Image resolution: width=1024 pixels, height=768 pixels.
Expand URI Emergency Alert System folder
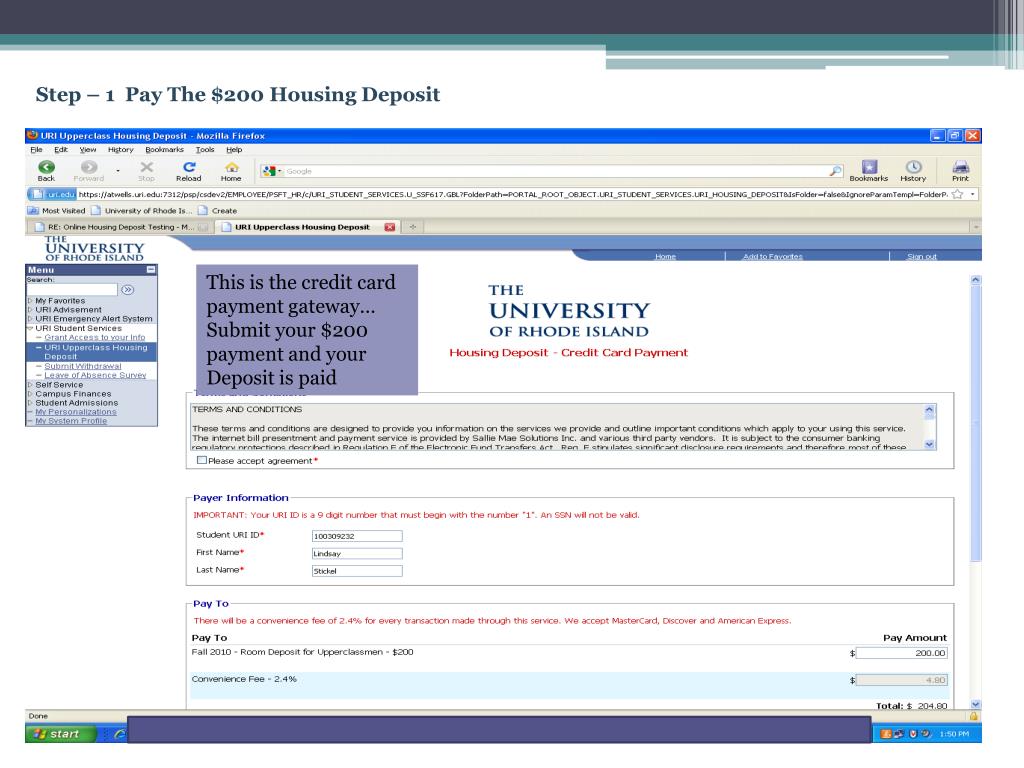[30, 319]
